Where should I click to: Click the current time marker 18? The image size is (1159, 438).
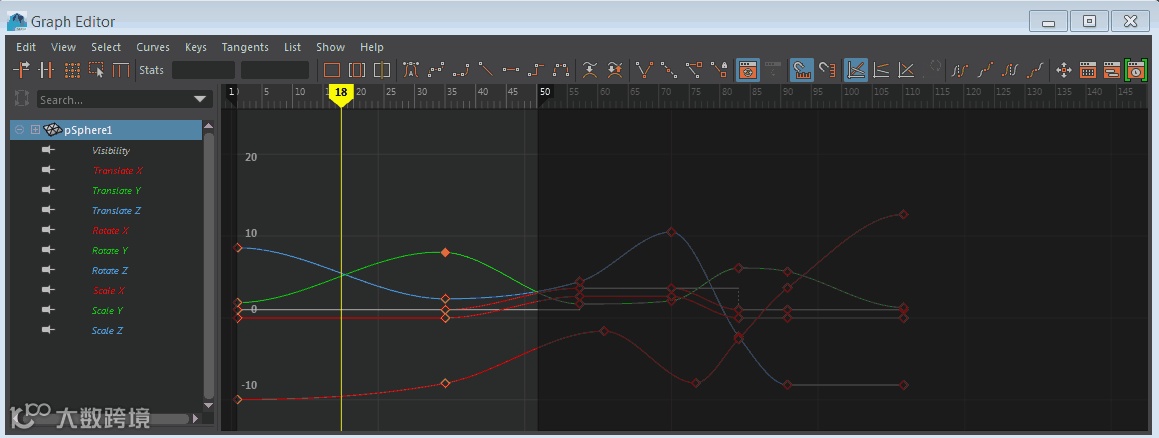coord(340,93)
